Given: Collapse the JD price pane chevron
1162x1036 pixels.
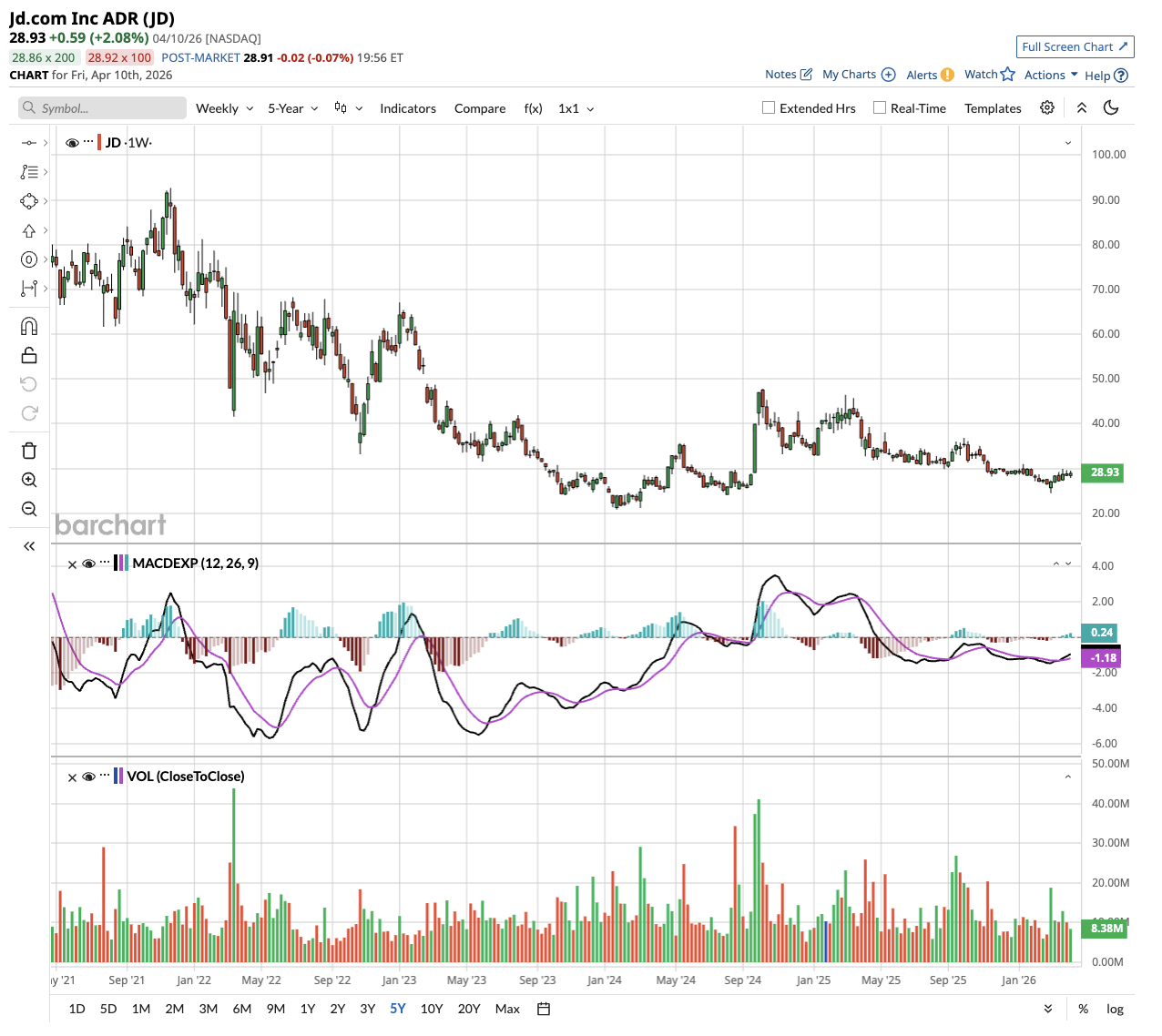Looking at the screenshot, I should coord(1068,143).
